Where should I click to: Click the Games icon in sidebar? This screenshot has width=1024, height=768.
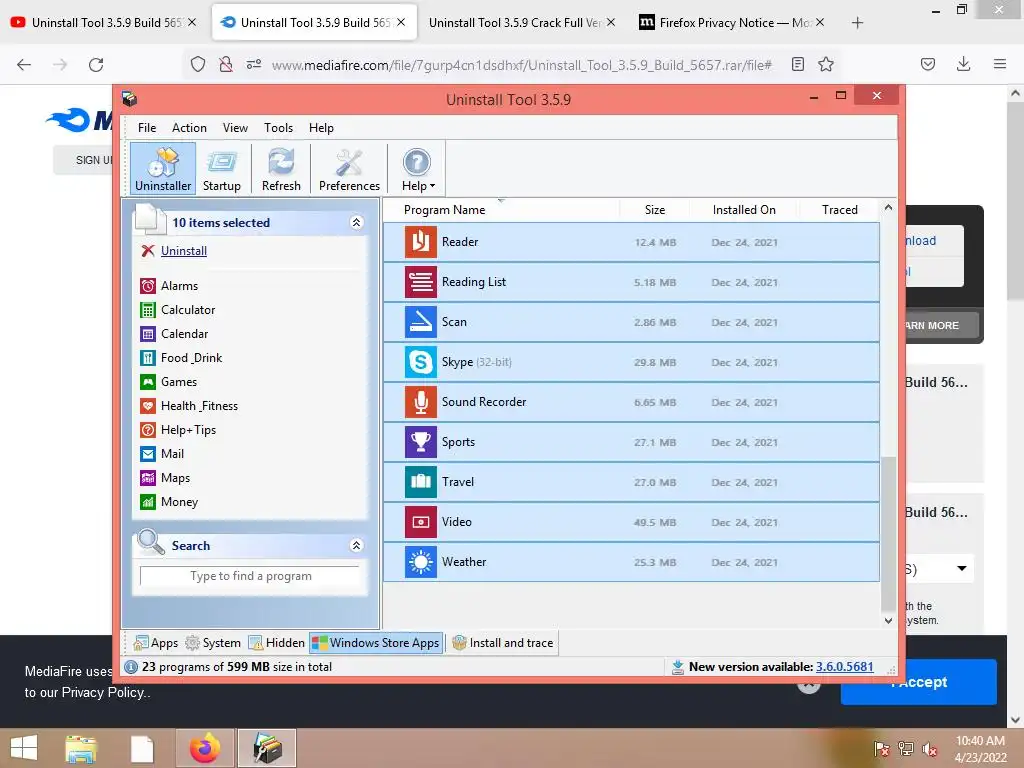pos(148,382)
